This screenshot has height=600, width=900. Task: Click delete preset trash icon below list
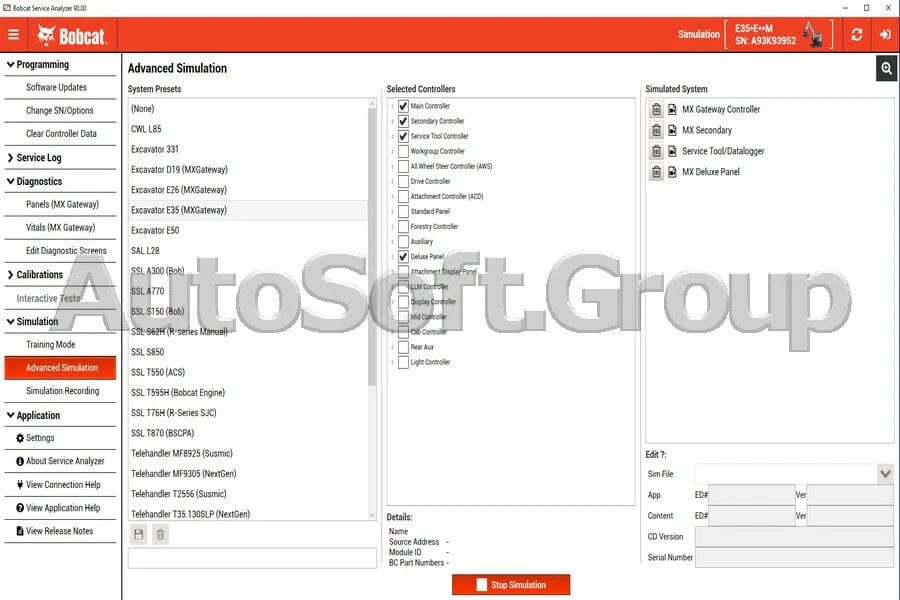tap(161, 535)
